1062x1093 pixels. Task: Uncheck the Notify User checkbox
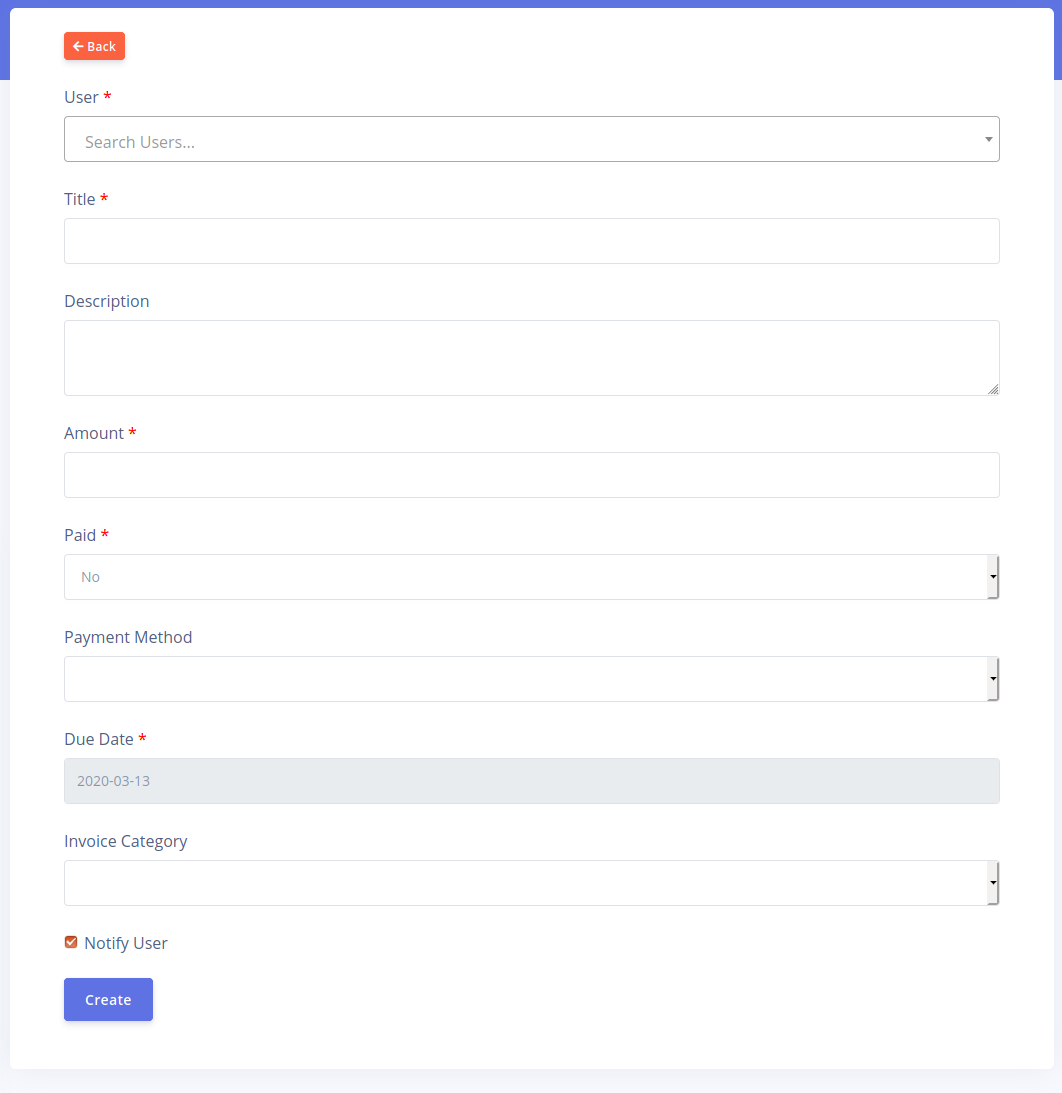coord(71,942)
